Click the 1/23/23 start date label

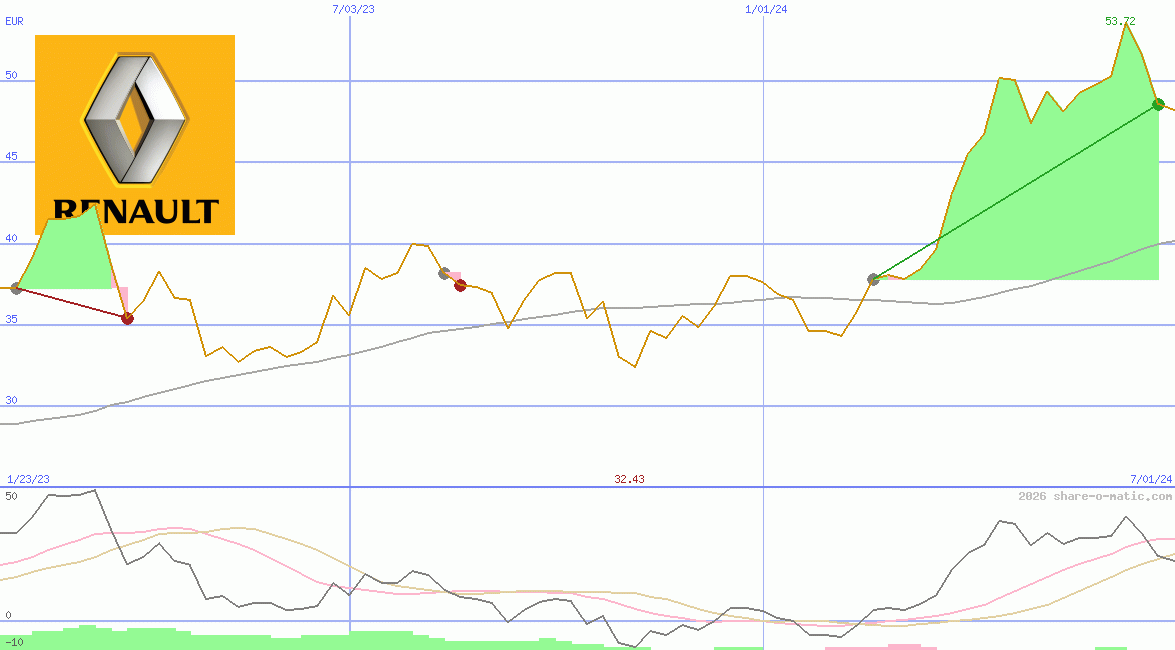(27, 479)
